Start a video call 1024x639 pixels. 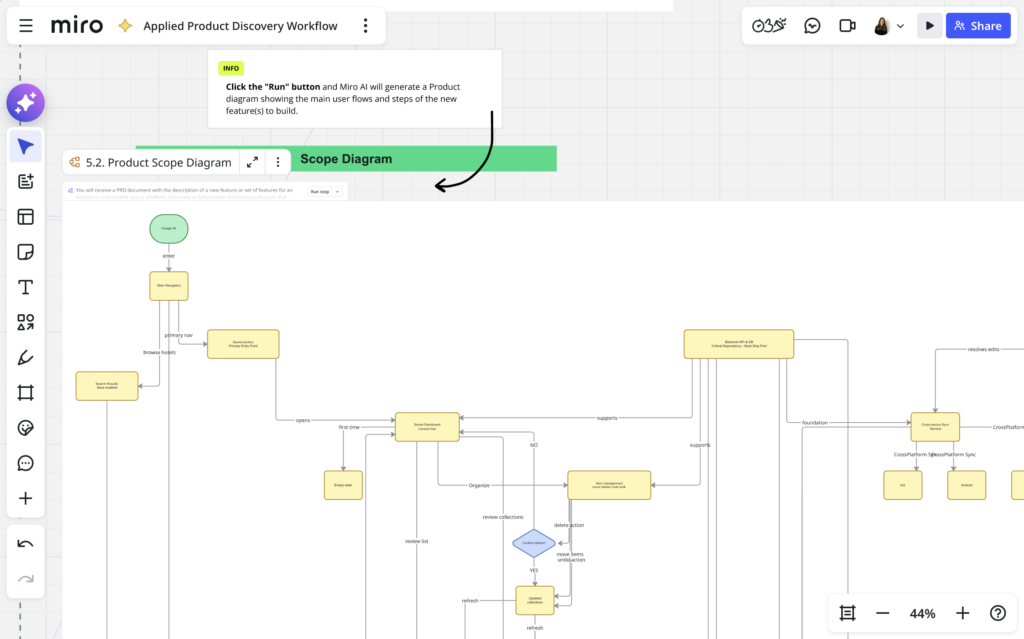(x=847, y=25)
